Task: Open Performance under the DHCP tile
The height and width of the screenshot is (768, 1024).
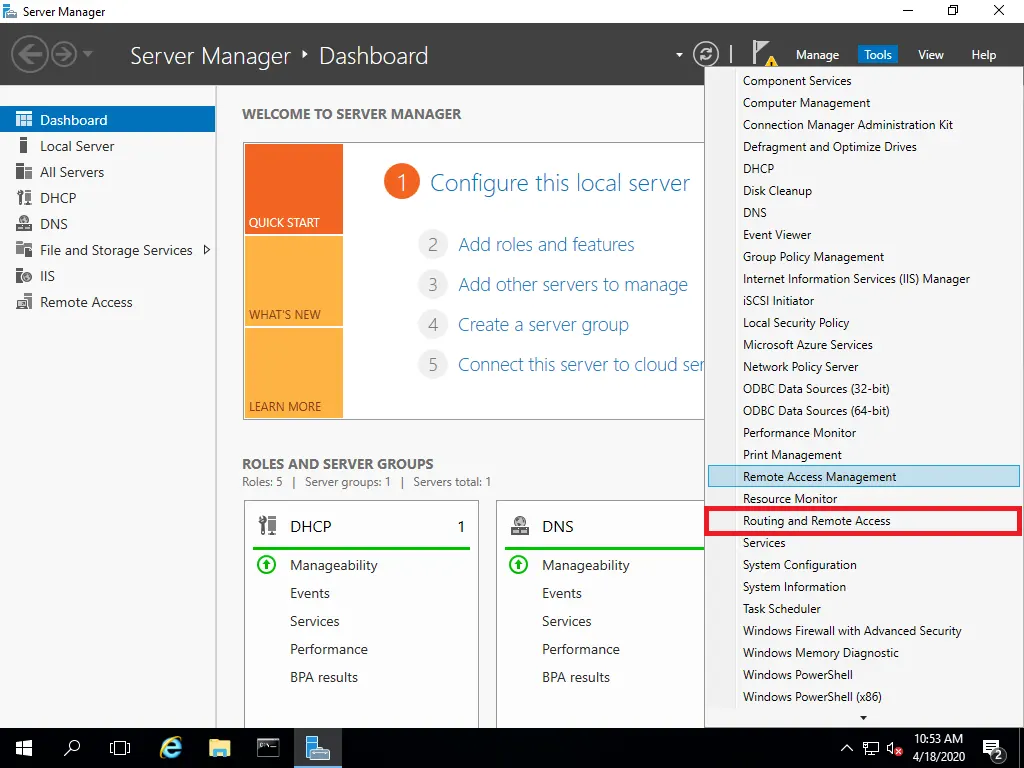Action: click(x=328, y=649)
